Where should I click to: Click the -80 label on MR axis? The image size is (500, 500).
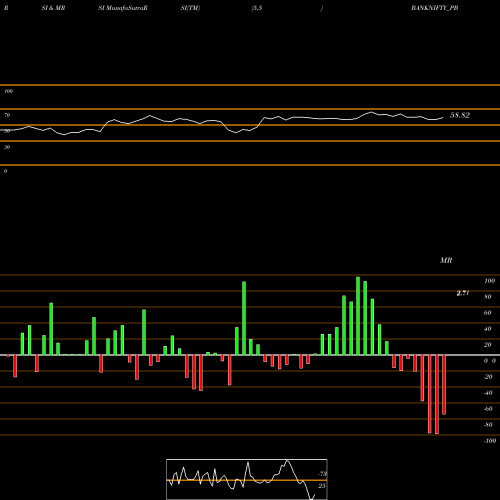point(488,425)
